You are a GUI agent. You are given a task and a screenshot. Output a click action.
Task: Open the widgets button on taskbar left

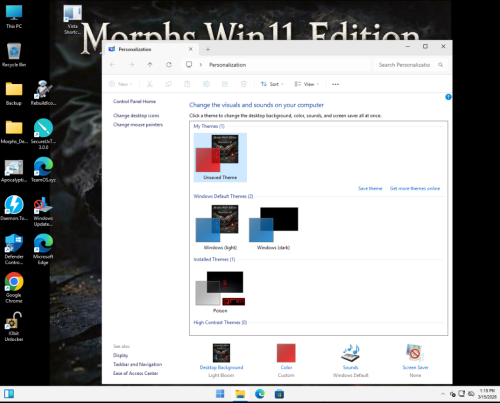click(x=9, y=394)
